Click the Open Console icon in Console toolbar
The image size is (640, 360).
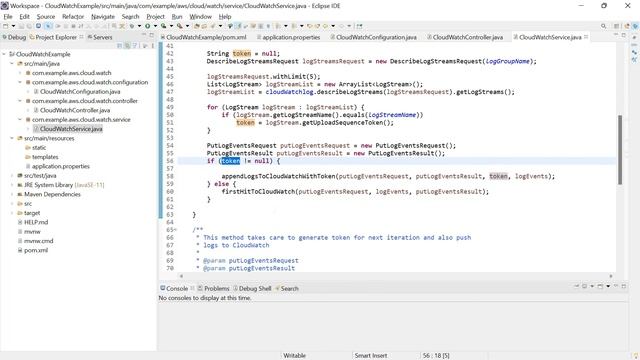pyautogui.click(x=600, y=286)
